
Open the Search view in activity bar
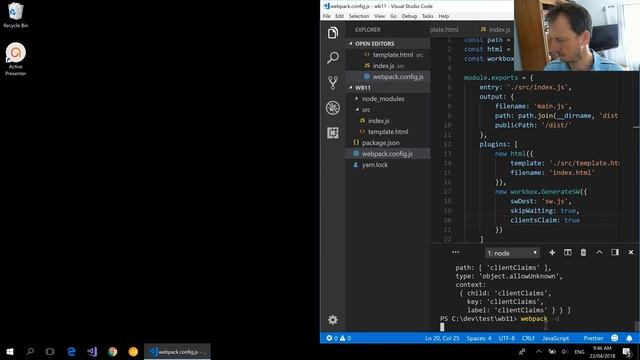[333, 58]
